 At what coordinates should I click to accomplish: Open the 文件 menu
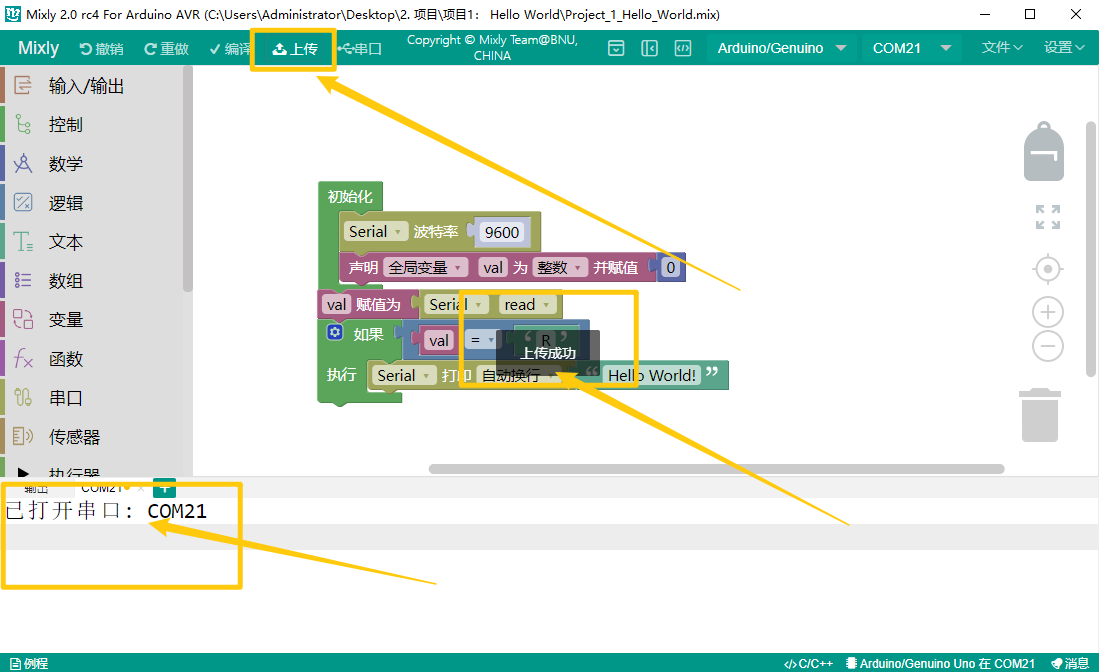1002,48
